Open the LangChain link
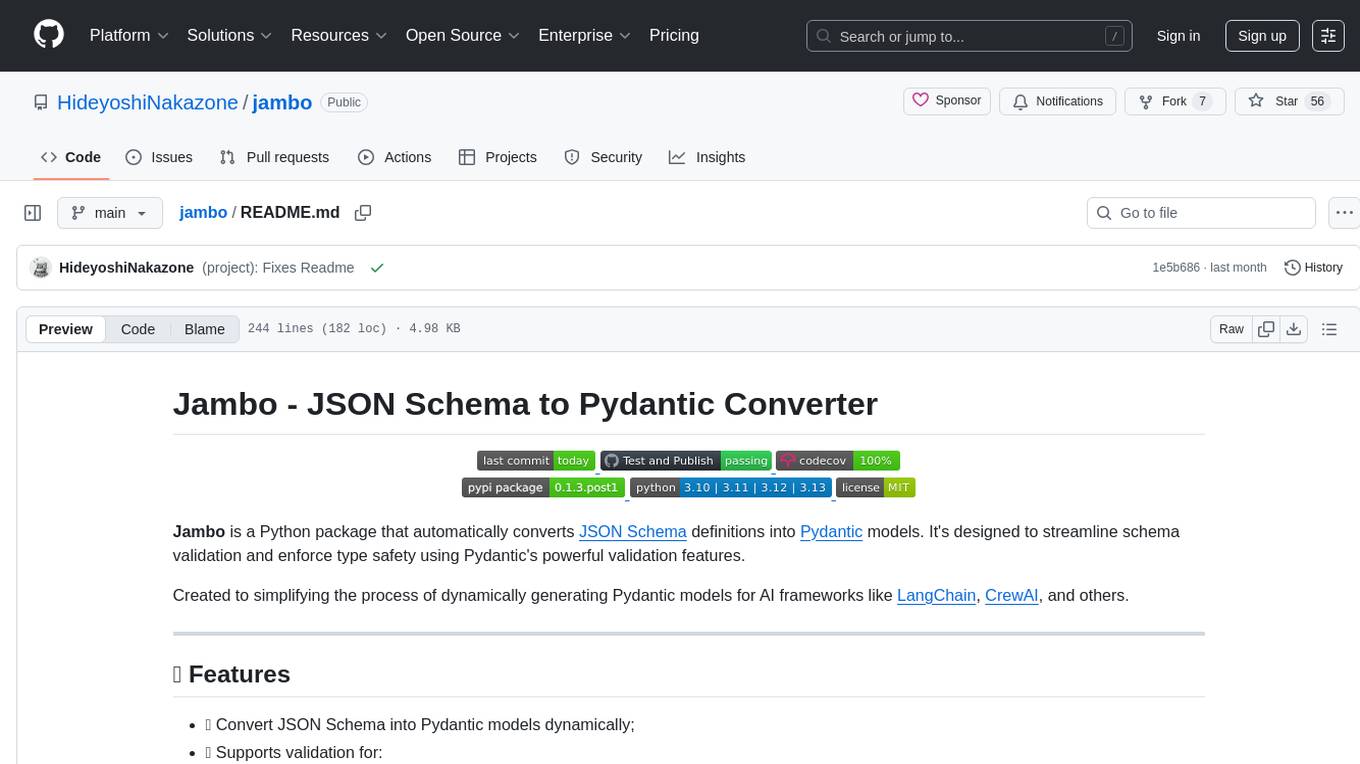The height and width of the screenshot is (764, 1360). point(936,595)
